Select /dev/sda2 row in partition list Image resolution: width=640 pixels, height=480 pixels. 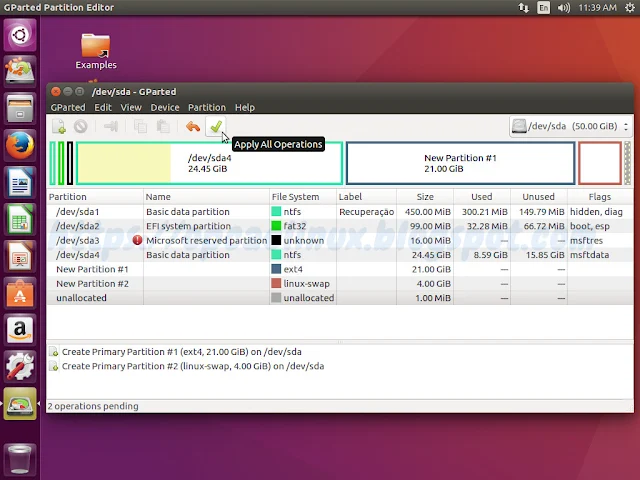click(x=340, y=226)
